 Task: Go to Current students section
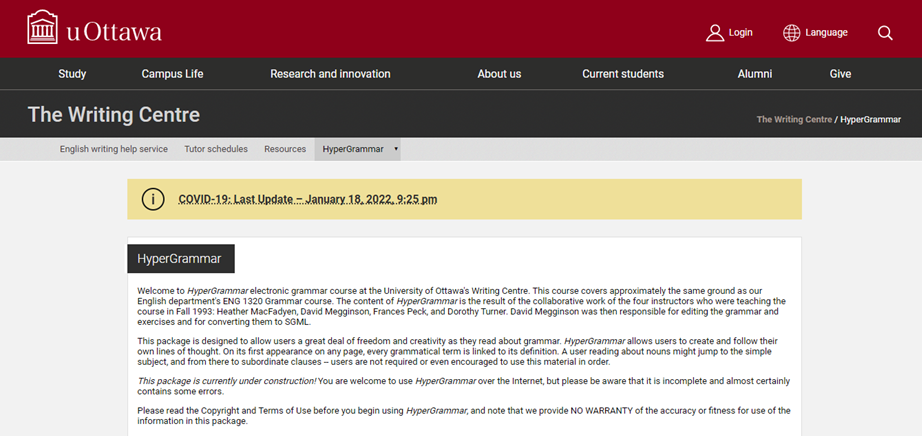pos(623,74)
